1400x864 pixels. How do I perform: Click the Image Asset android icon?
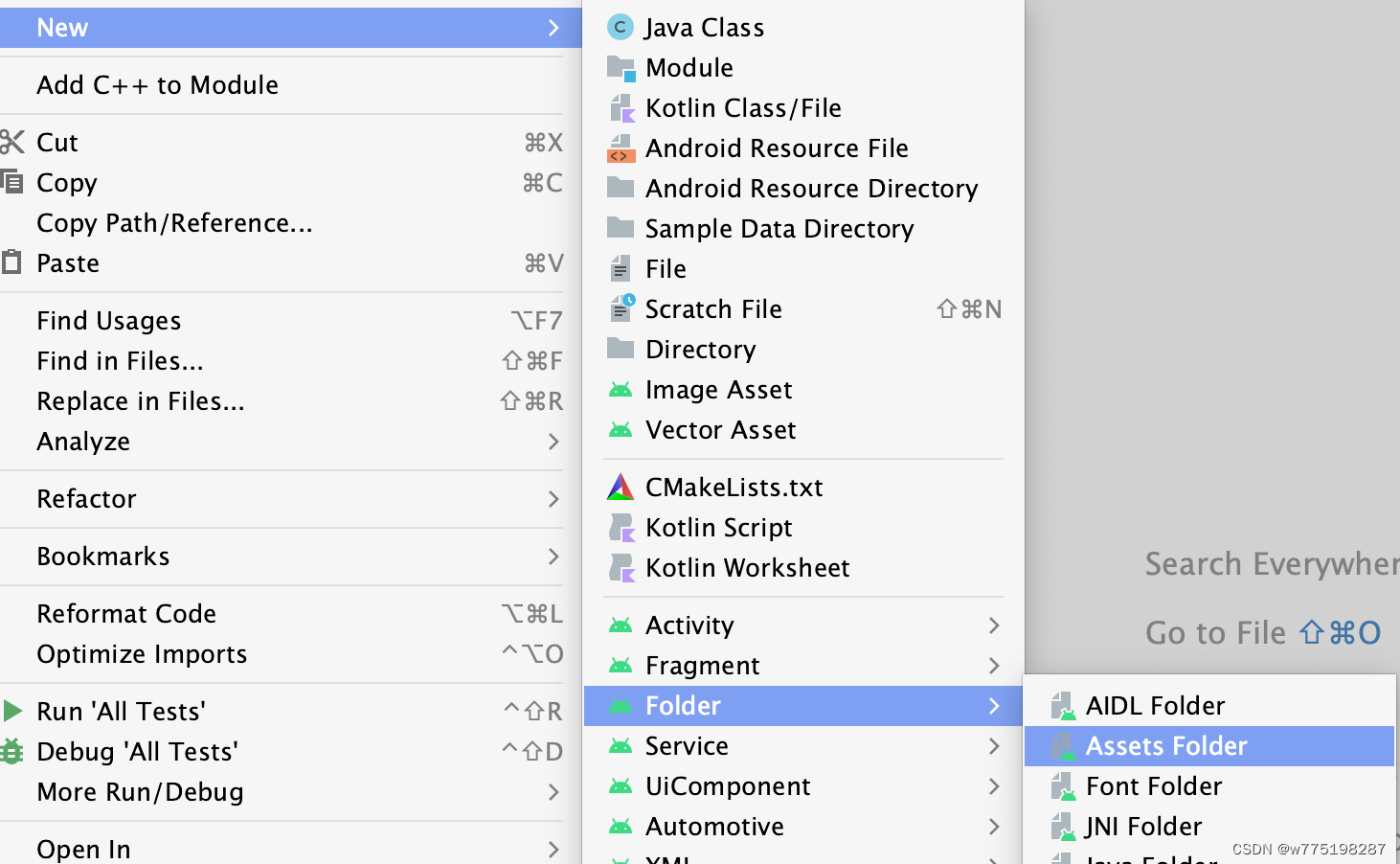pos(621,390)
